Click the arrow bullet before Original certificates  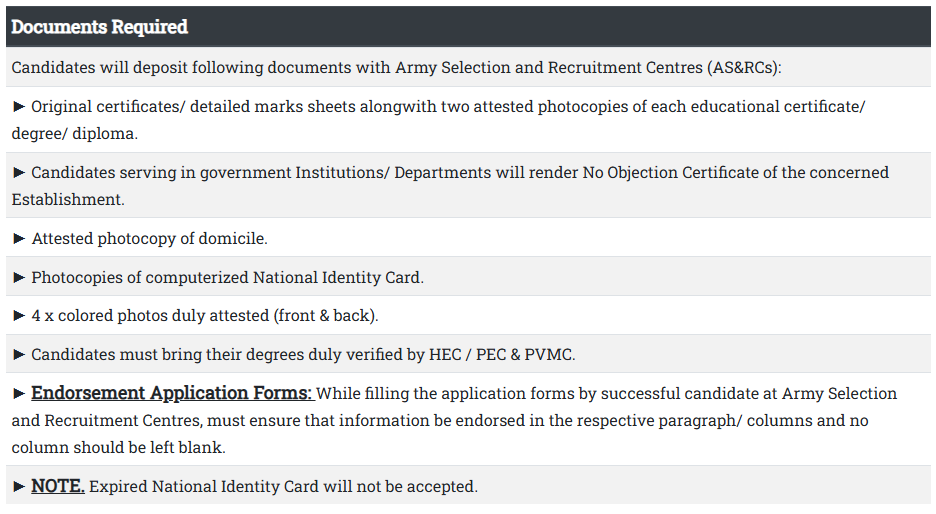[x=19, y=106]
